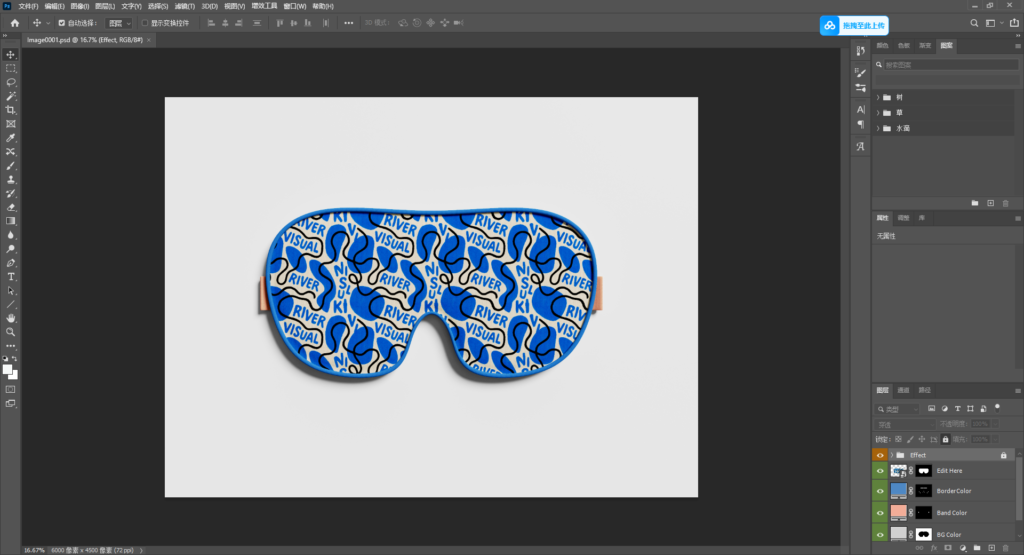Viewport: 1024px width, 555px height.
Task: Create a new layer in Layers panel
Action: [x=991, y=548]
